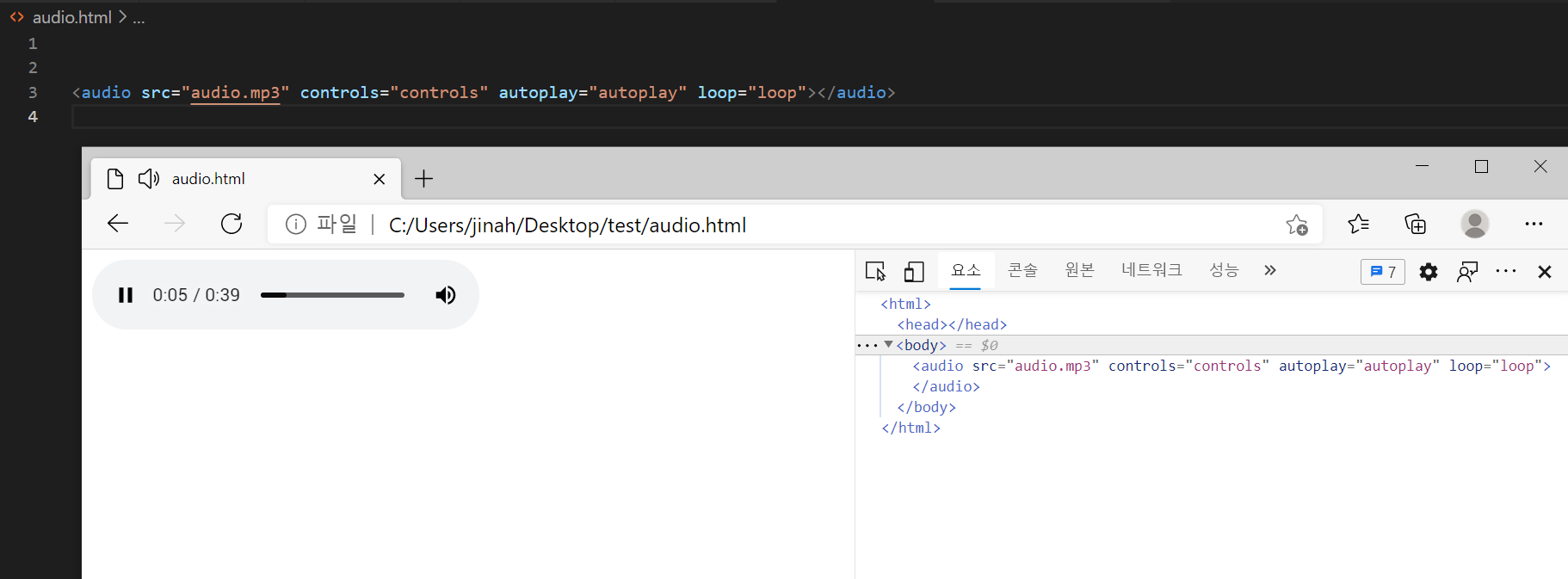Add this page to favorites star

[x=1297, y=225]
